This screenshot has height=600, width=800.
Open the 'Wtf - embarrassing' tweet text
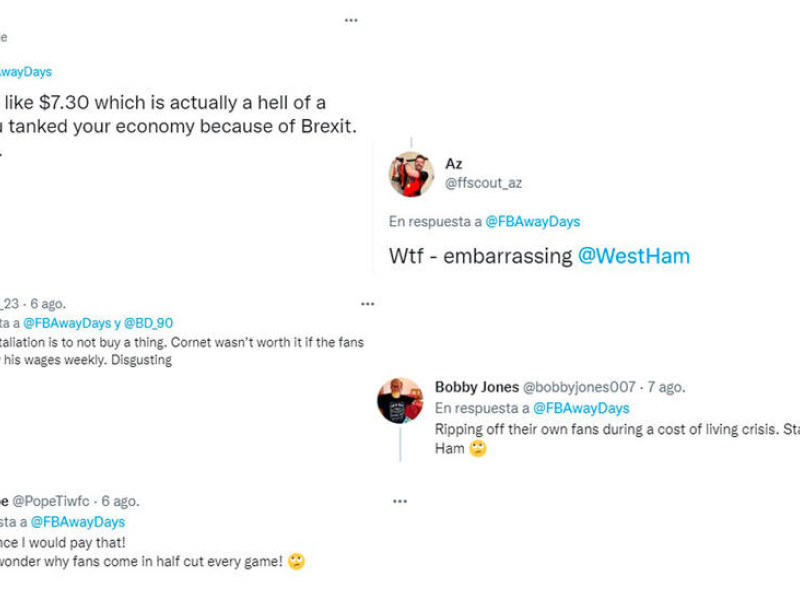(482, 256)
